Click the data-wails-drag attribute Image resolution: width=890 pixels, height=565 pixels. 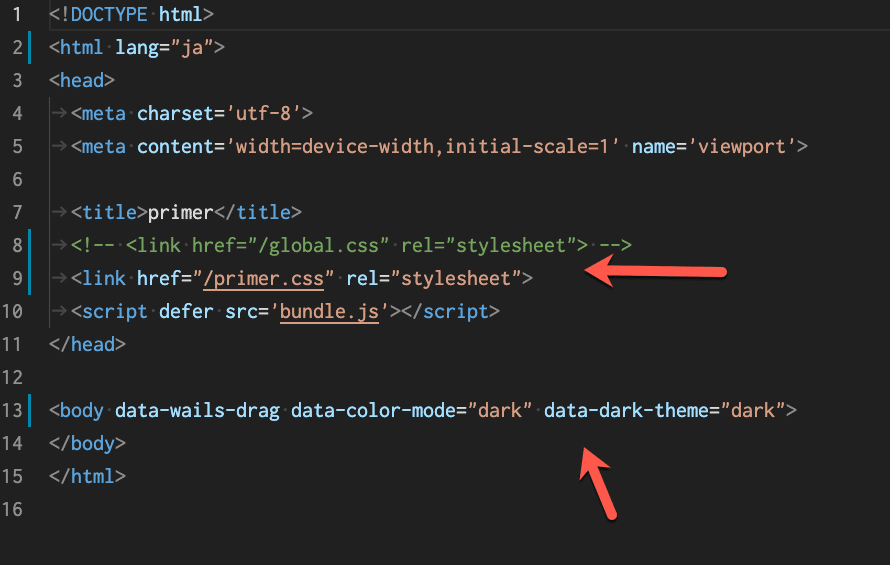pyautogui.click(x=198, y=410)
